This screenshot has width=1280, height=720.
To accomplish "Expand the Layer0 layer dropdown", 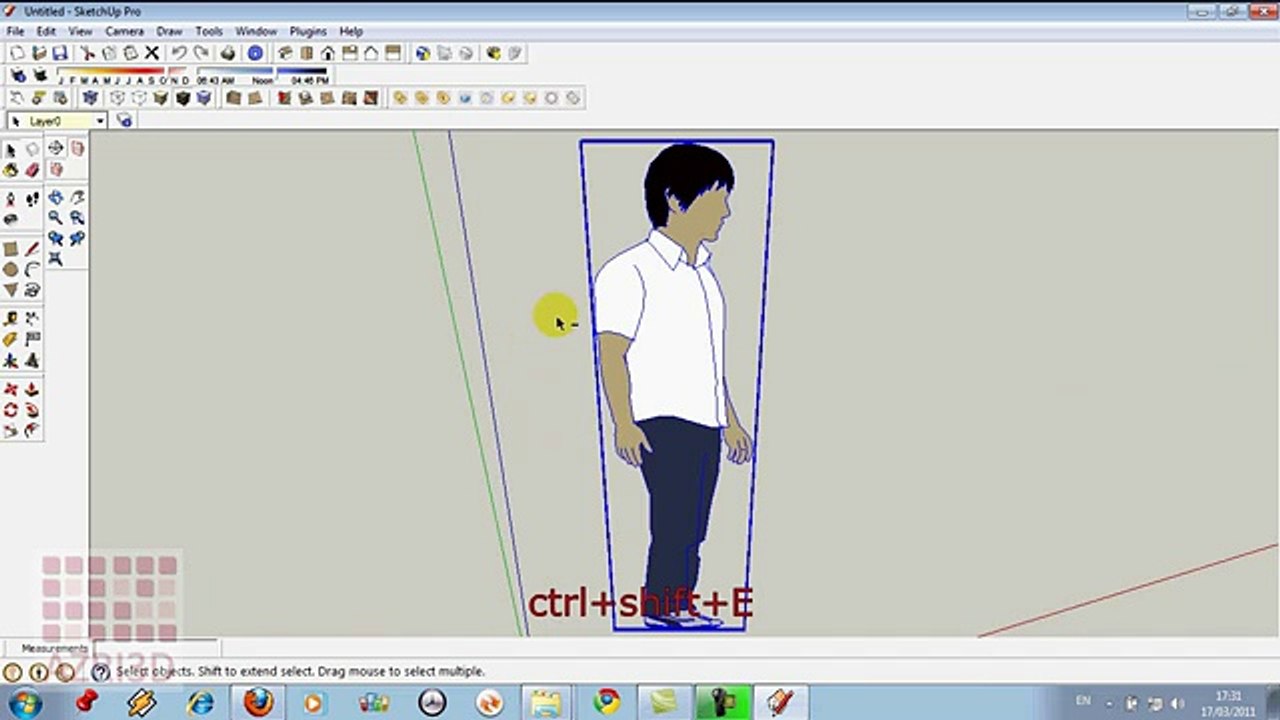I will coord(100,121).
